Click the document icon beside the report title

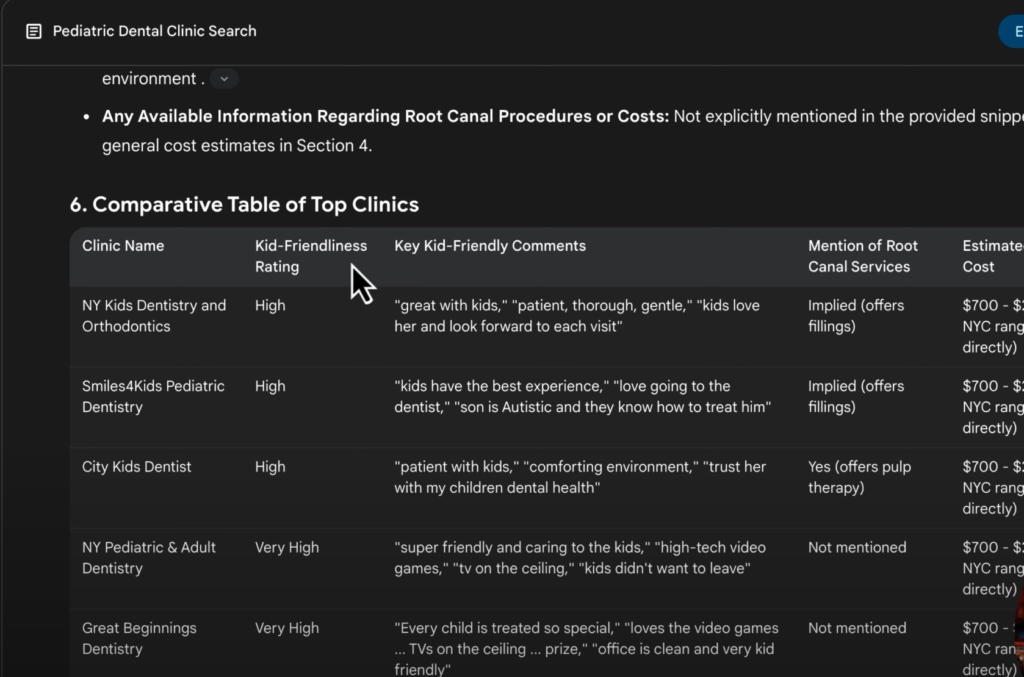pyautogui.click(x=34, y=31)
